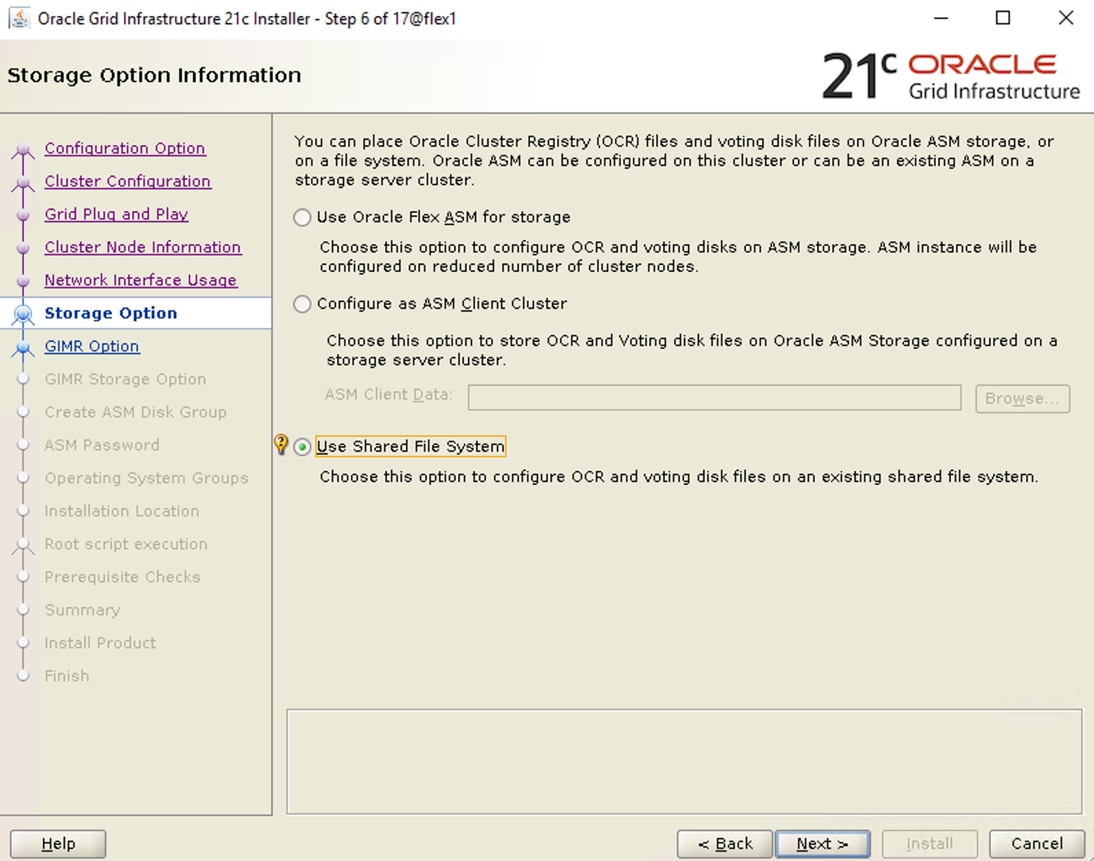Viewport: 1094px width, 861px height.
Task: Click the Cluster Configuration step marker icon
Action: [23, 182]
